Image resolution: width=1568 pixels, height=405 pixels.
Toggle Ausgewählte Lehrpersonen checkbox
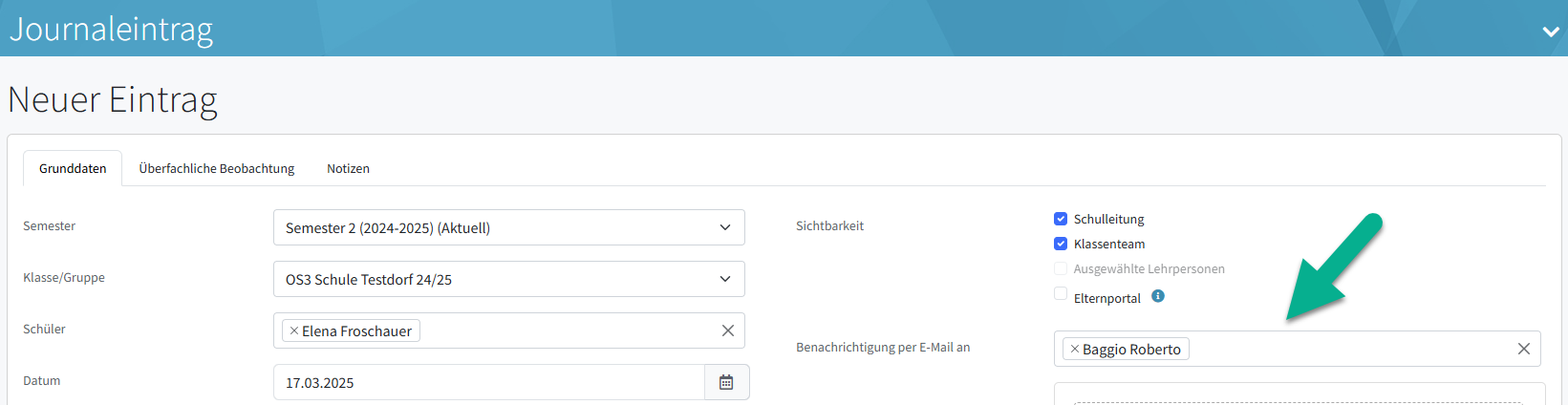pos(1061,268)
